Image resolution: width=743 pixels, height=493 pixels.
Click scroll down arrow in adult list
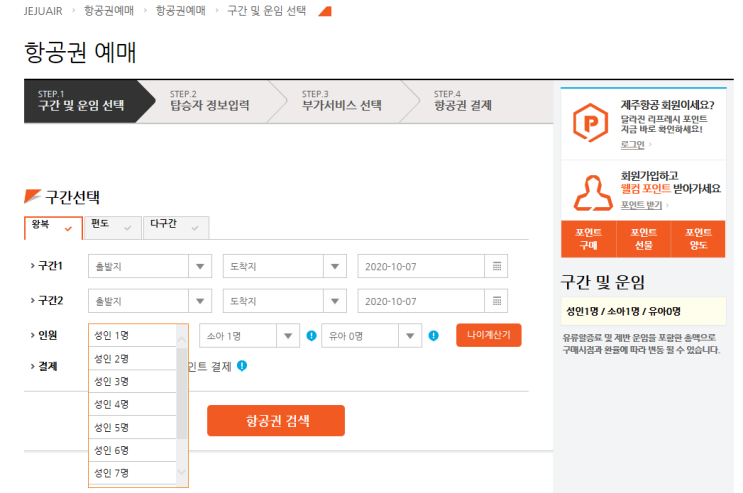pyautogui.click(x=182, y=472)
